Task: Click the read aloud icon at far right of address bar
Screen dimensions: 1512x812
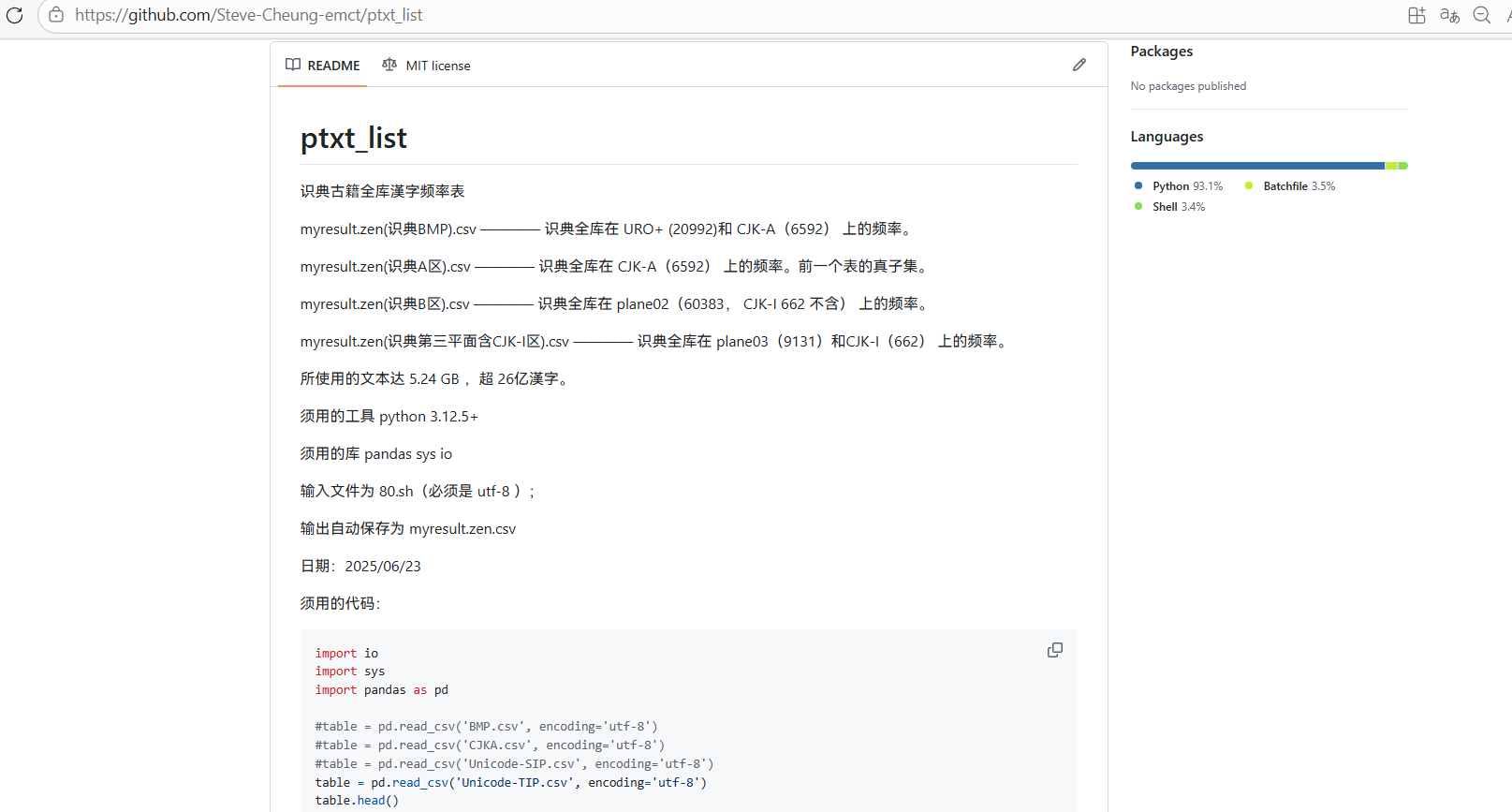Action: 1507,15
